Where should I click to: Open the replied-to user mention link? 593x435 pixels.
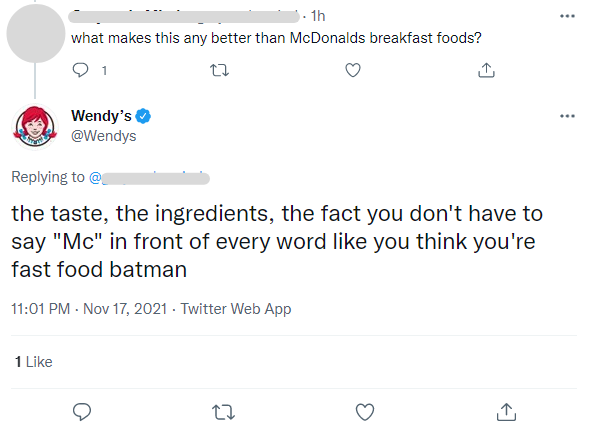click(149, 178)
